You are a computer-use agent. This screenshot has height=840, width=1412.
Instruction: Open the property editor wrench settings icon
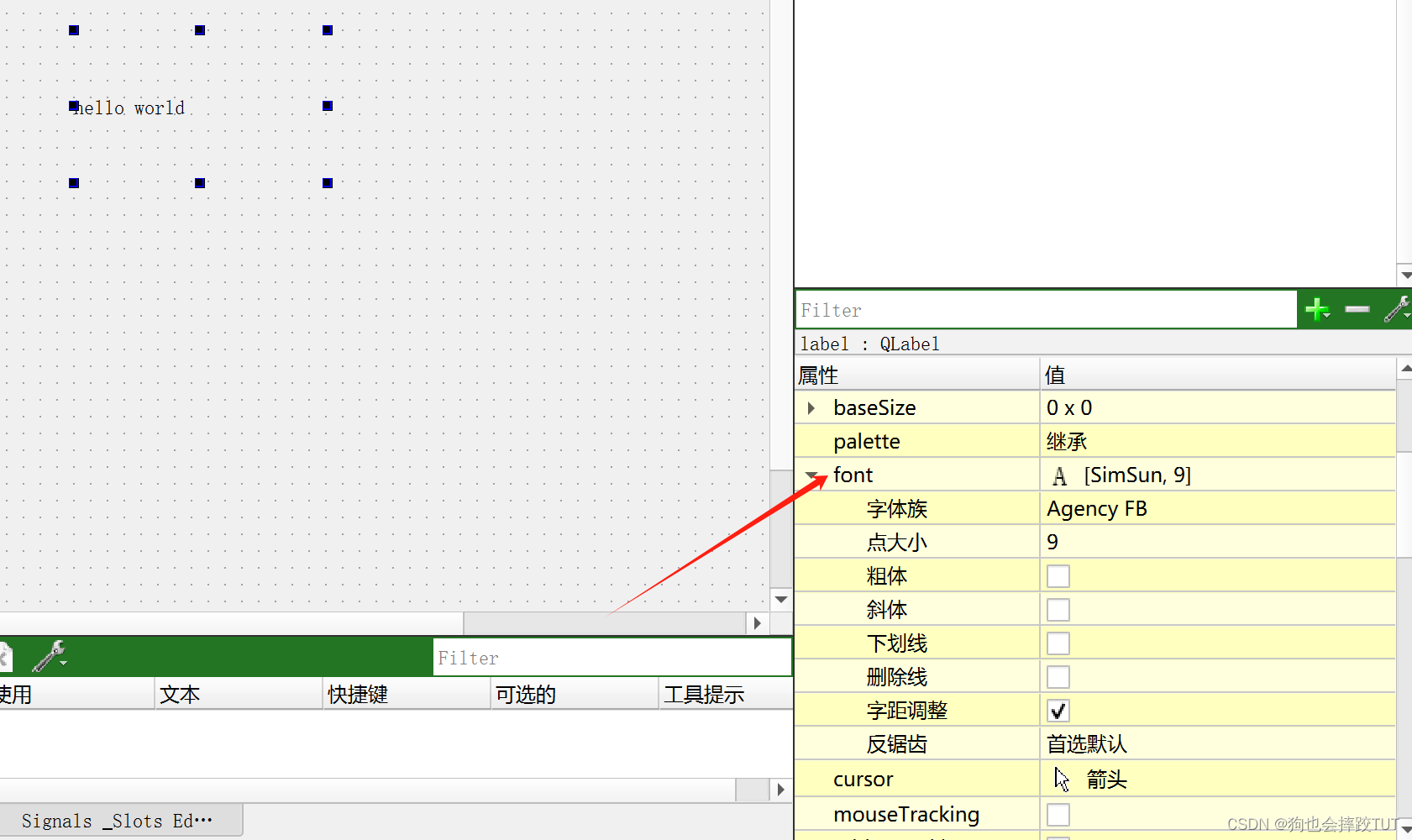click(1397, 309)
